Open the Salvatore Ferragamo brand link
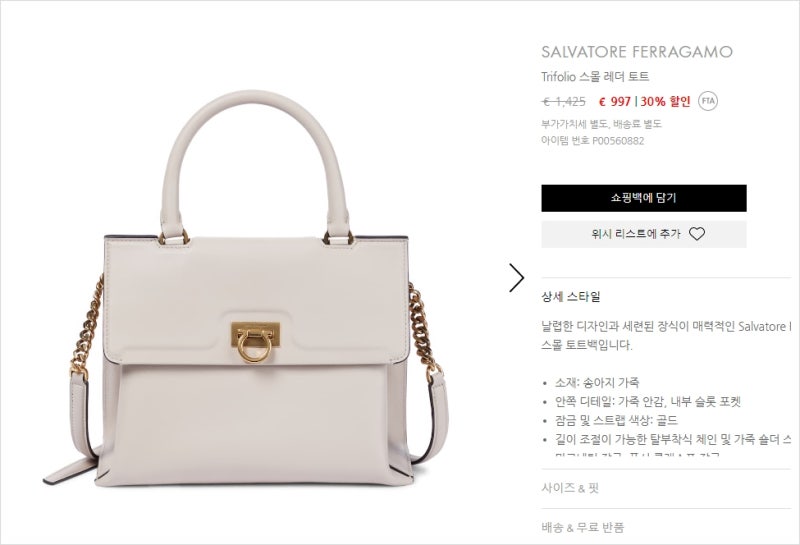 637,52
